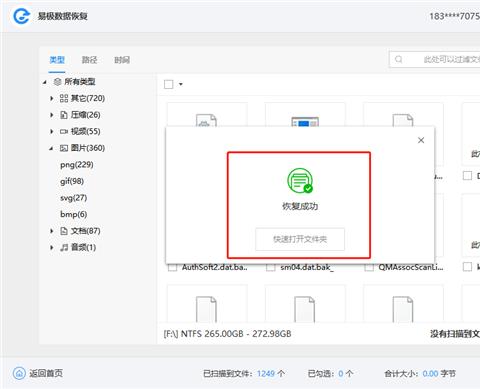Image resolution: width=480 pixels, height=389 pixels.
Task: Click the 其它(720) grid icon
Action: pos(64,98)
